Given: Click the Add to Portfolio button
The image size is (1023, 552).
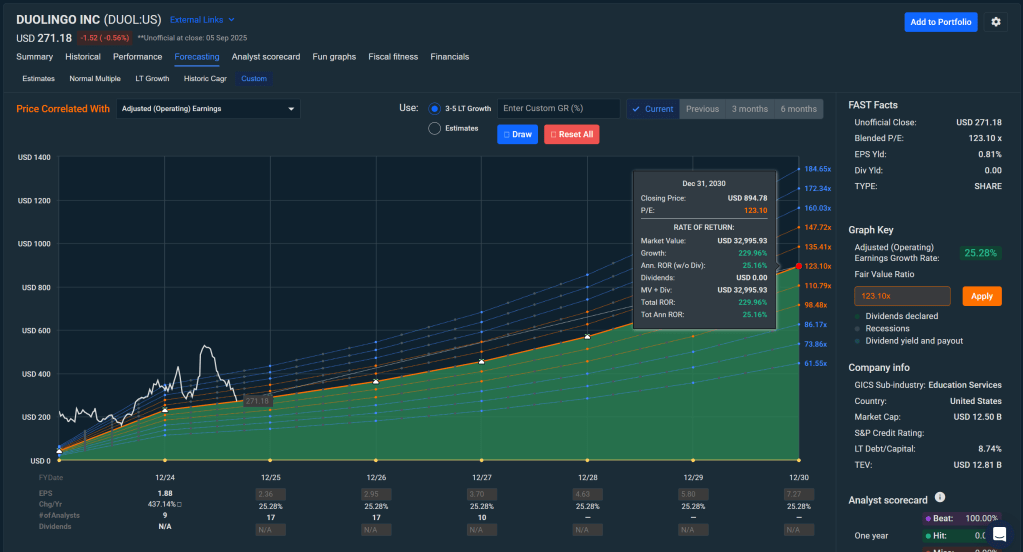Looking at the screenshot, I should [940, 22].
